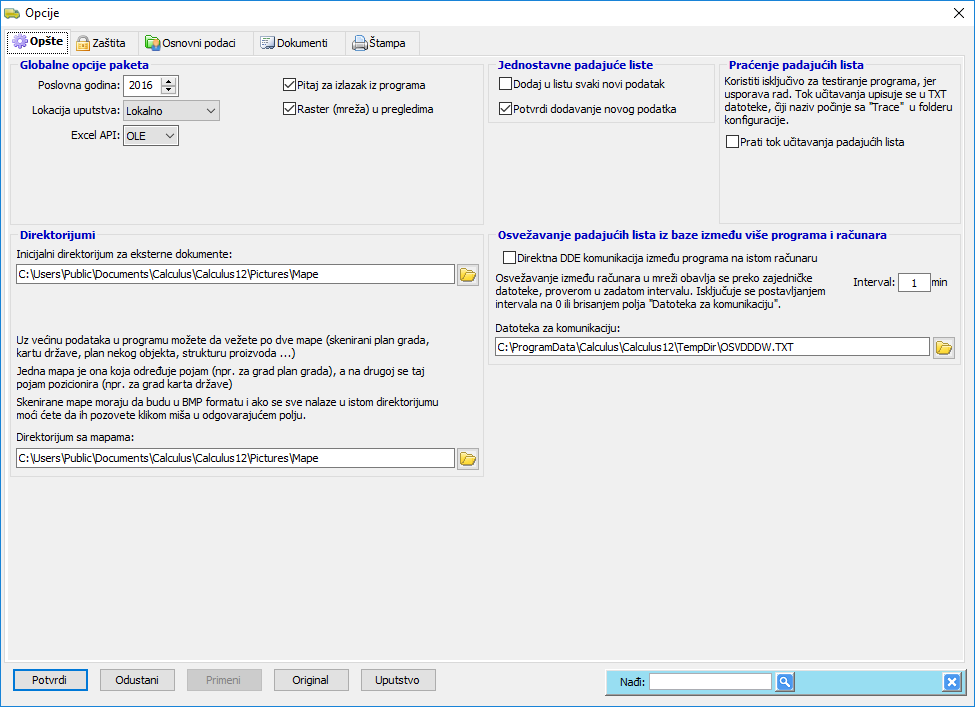
Task: Disable 'Raster (mreža) u pregledima' checkbox
Action: click(x=290, y=109)
